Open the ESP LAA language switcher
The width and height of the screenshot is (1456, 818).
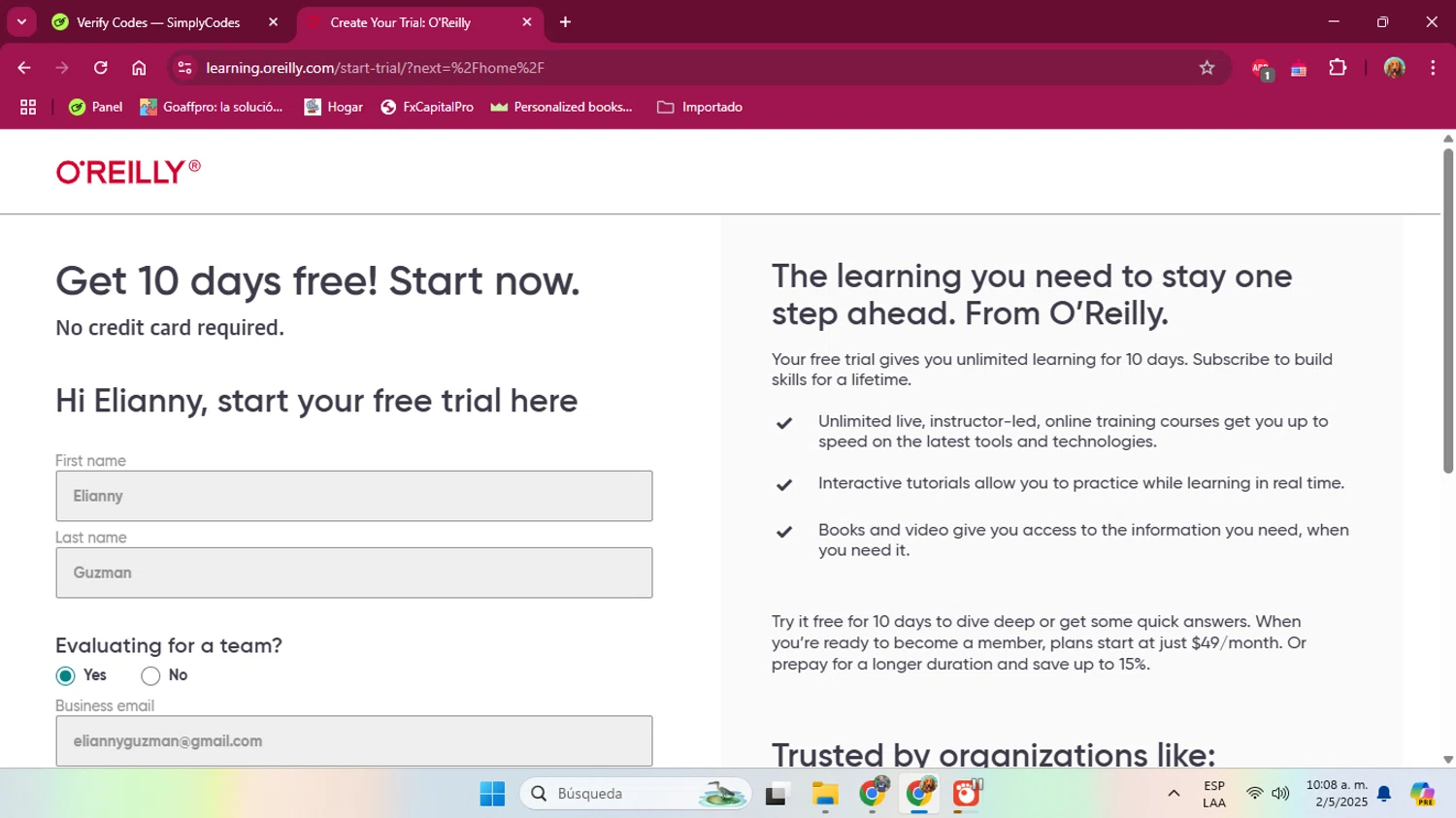(x=1214, y=794)
